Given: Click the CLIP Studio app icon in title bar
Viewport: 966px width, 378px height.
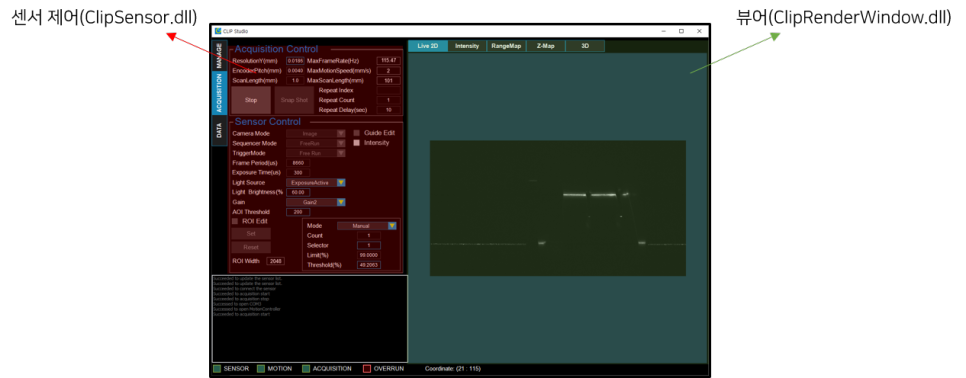Looking at the screenshot, I should [216, 31].
